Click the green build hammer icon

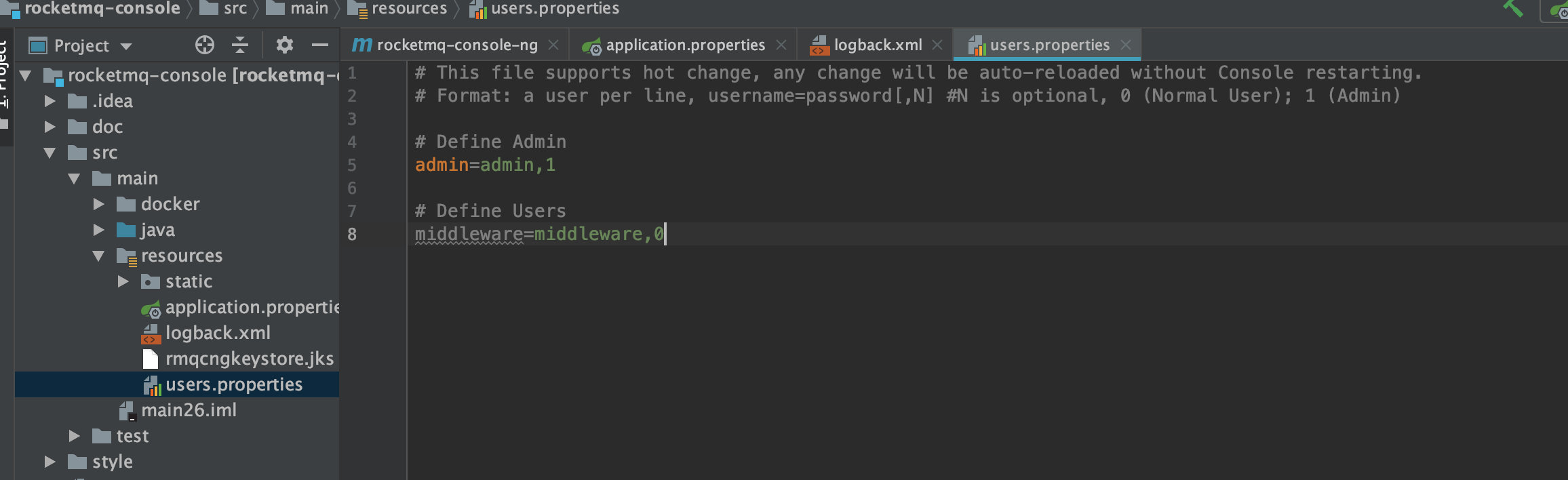pos(1513,8)
